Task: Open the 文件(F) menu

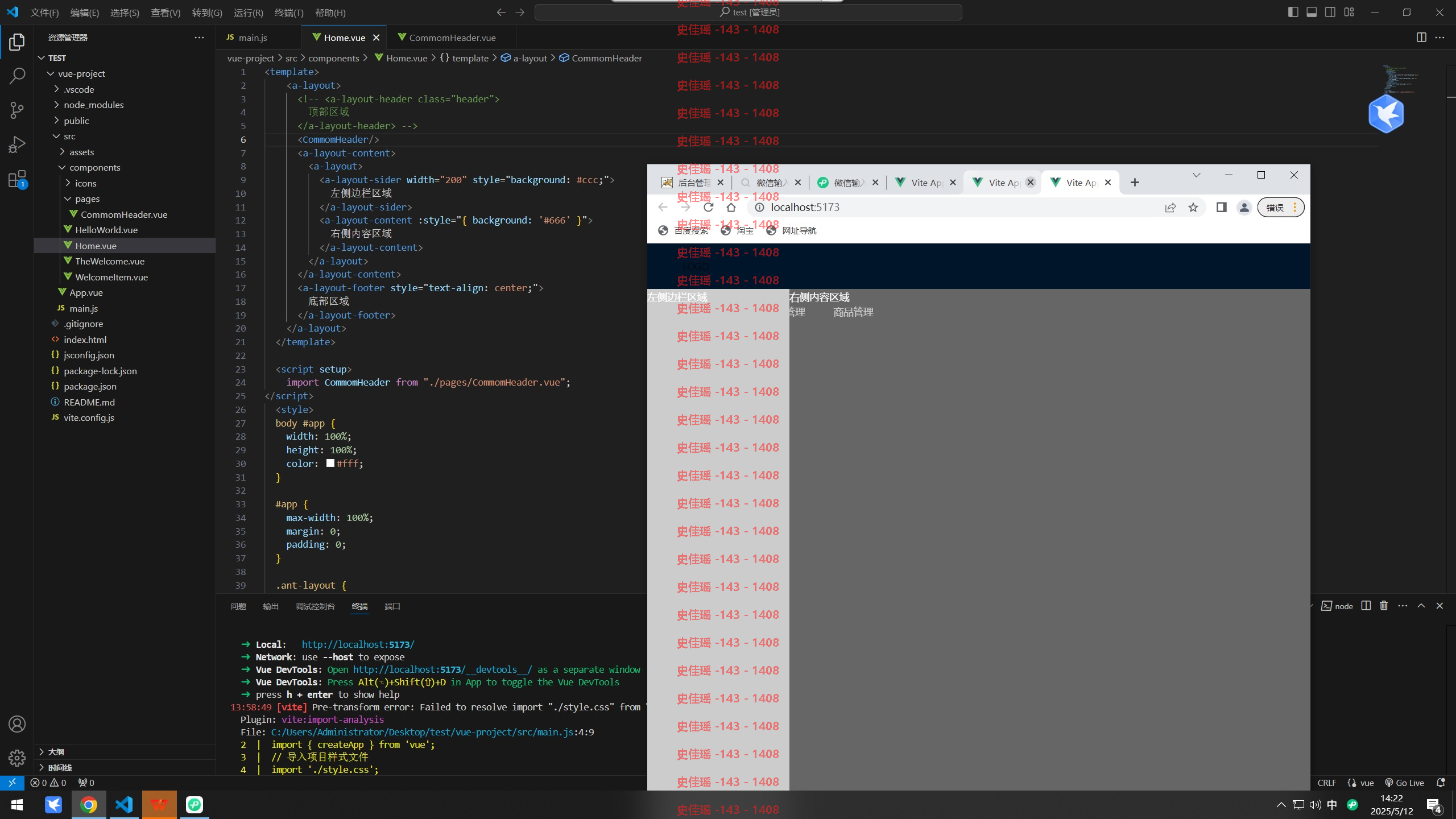Action: coord(44,13)
